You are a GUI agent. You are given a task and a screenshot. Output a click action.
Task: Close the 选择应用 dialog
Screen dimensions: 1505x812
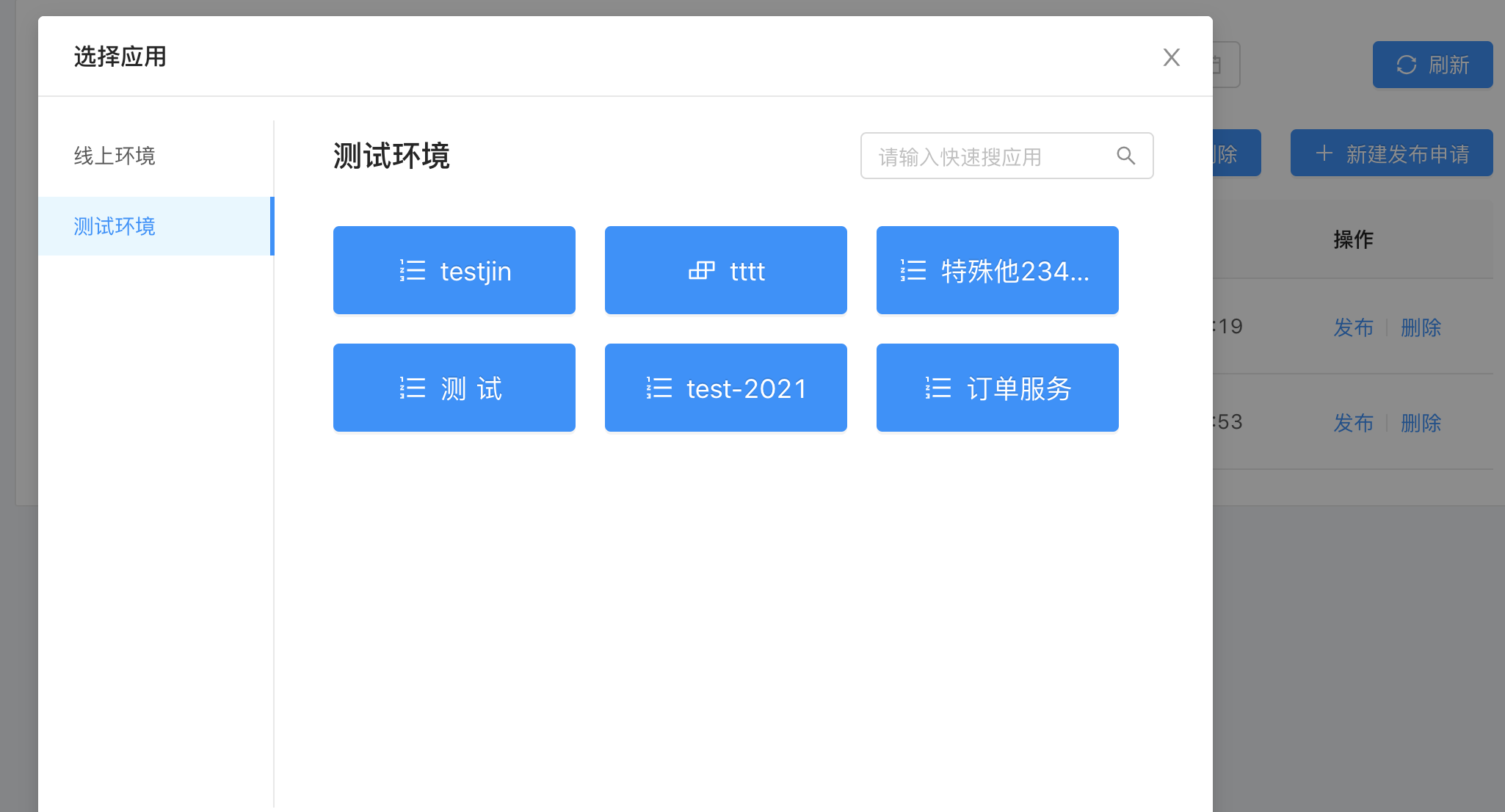[x=1172, y=57]
